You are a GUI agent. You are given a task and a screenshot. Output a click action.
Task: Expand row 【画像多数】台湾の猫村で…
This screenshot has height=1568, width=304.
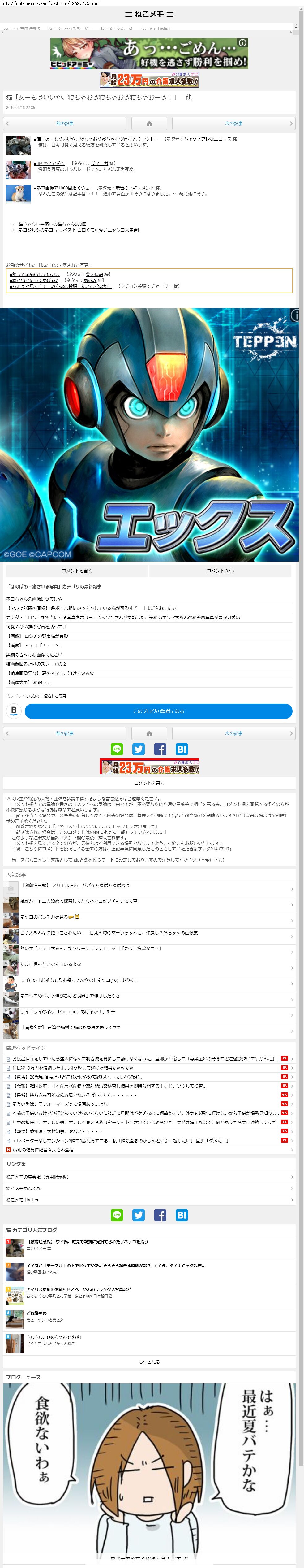coord(149,1031)
